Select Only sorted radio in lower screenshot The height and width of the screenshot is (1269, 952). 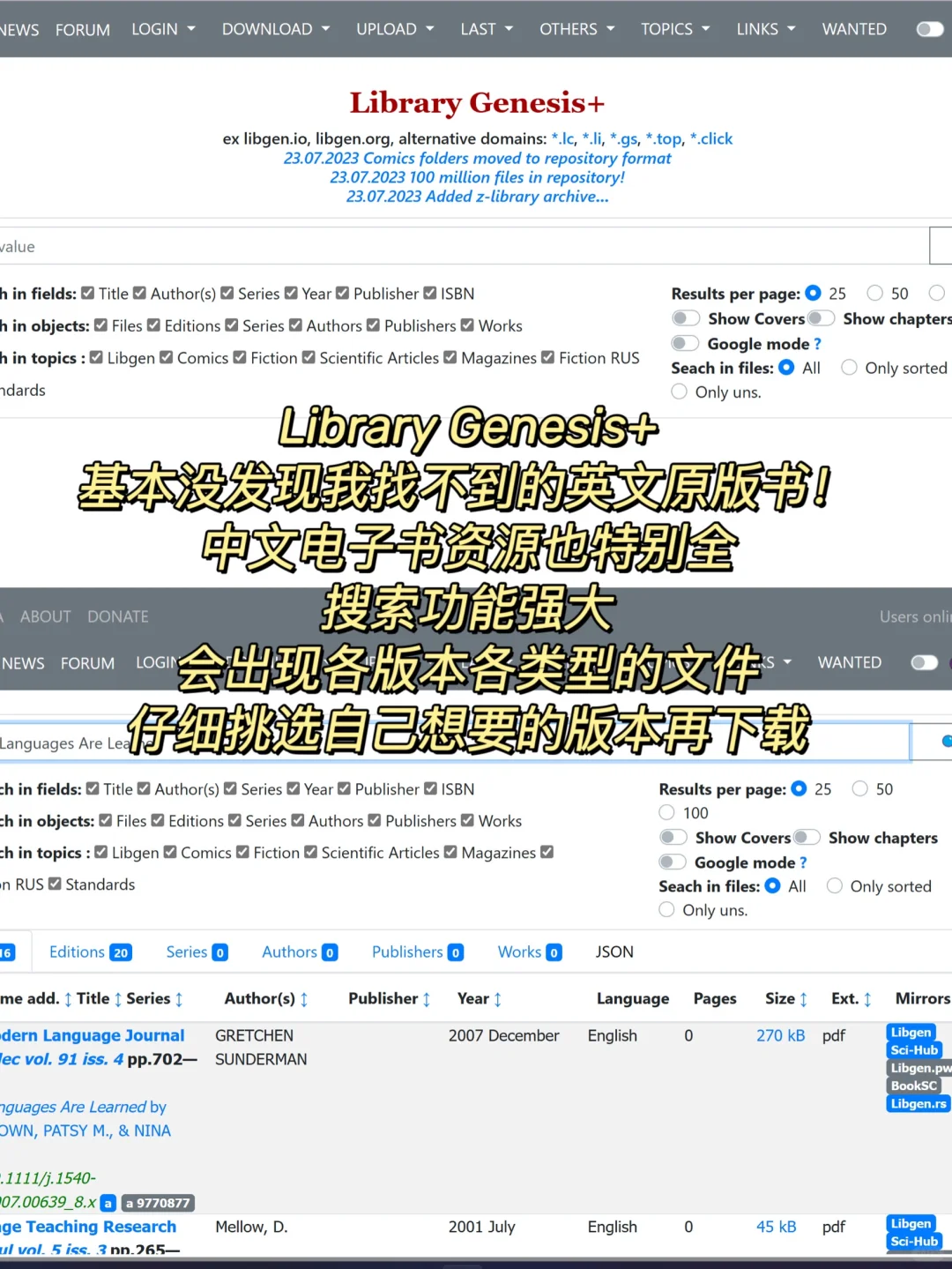point(835,885)
